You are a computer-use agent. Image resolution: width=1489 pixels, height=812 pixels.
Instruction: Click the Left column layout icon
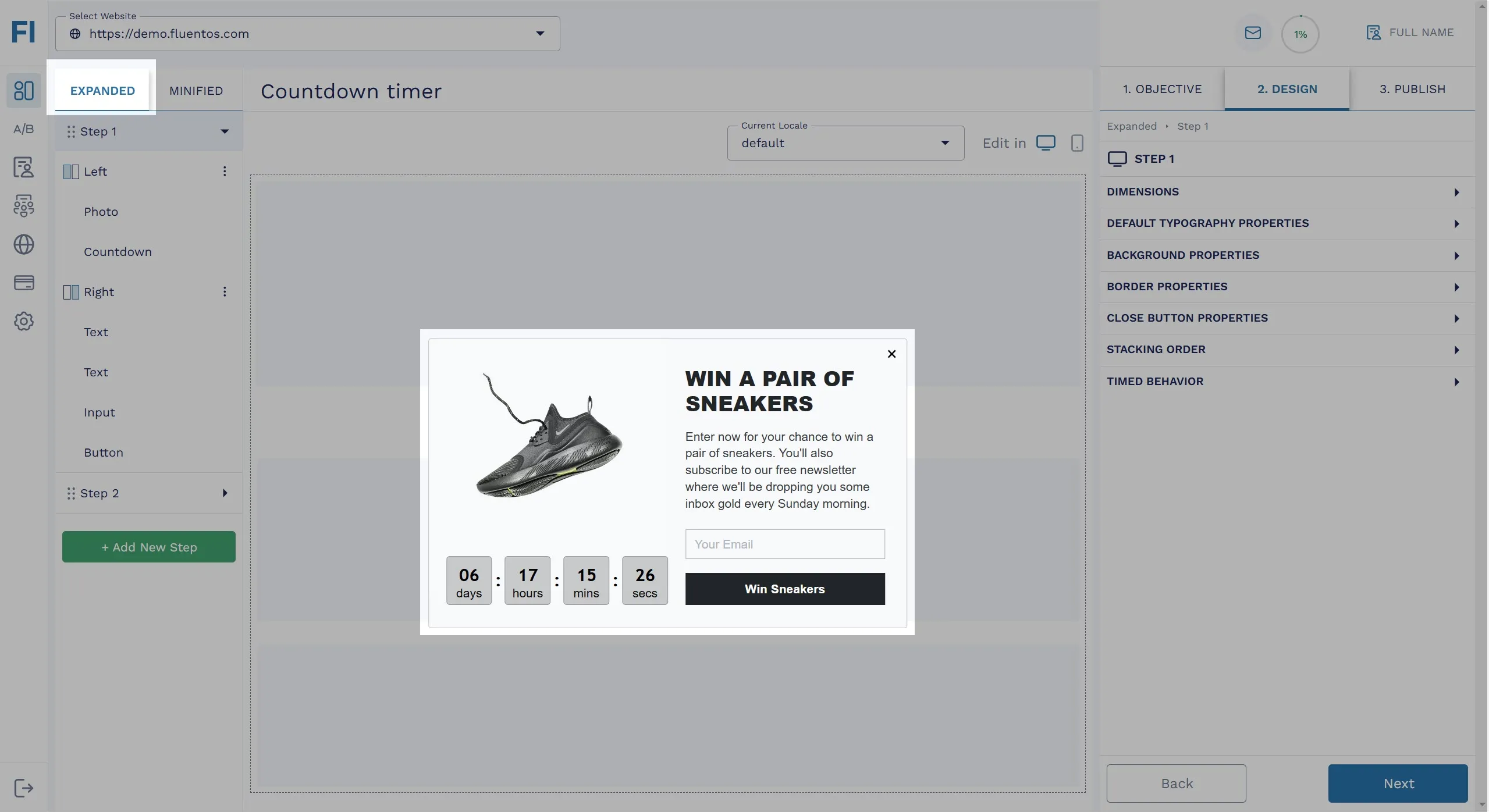tap(71, 172)
